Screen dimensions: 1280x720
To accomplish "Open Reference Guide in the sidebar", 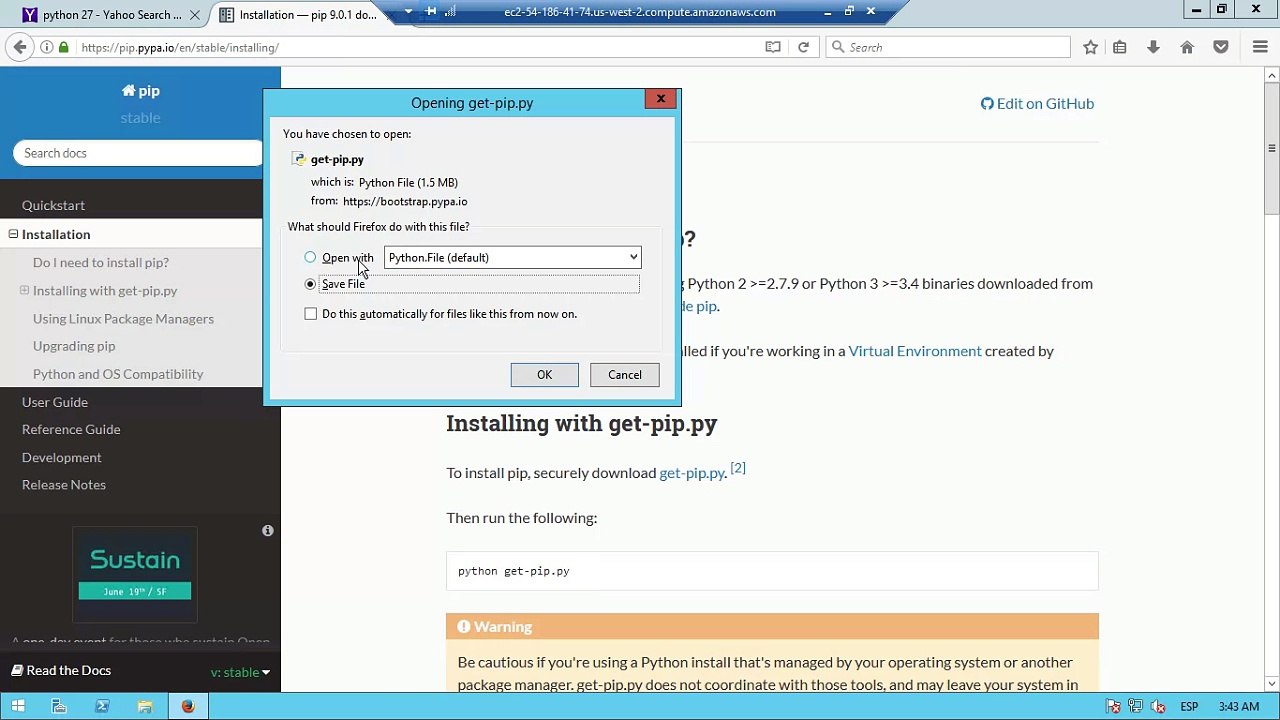I will coord(71,429).
